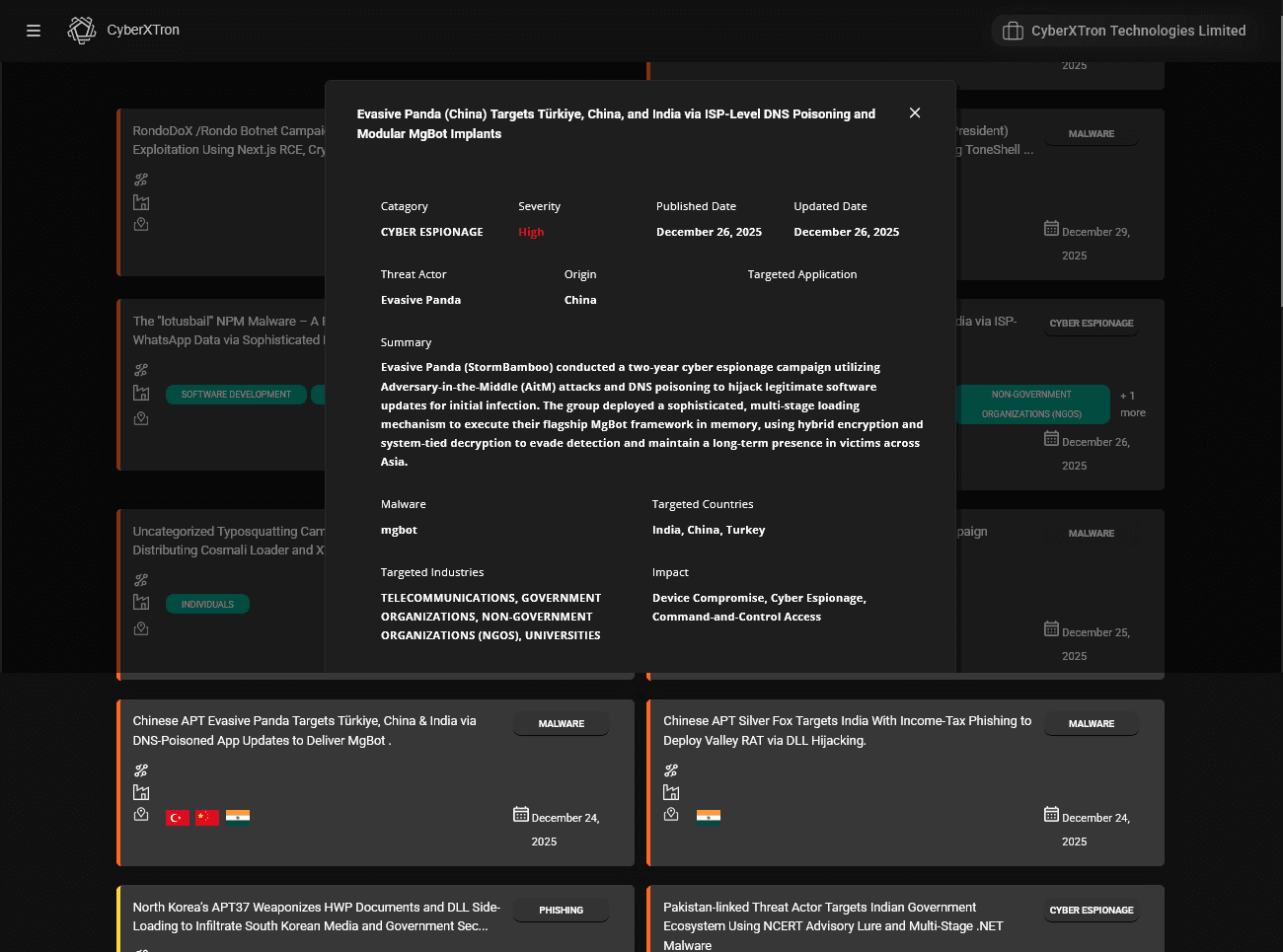This screenshot has height=952, width=1283.
Task: Click the location pin icon on the MgBot card
Action: point(141,814)
